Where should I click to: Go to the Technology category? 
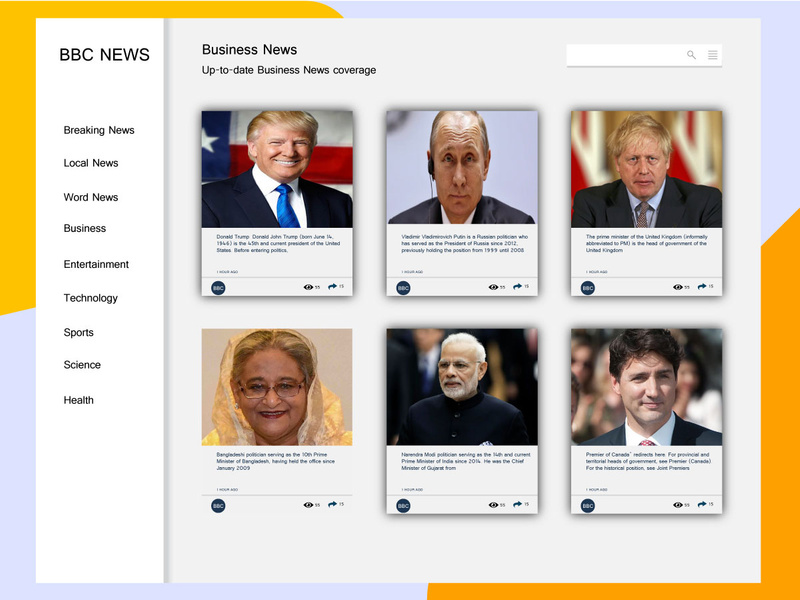[91, 298]
